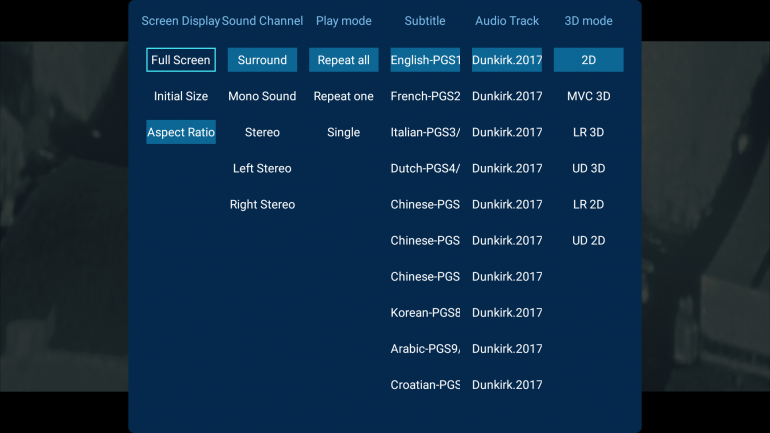Switch subtitles to Korean-PGS8

tap(425, 312)
